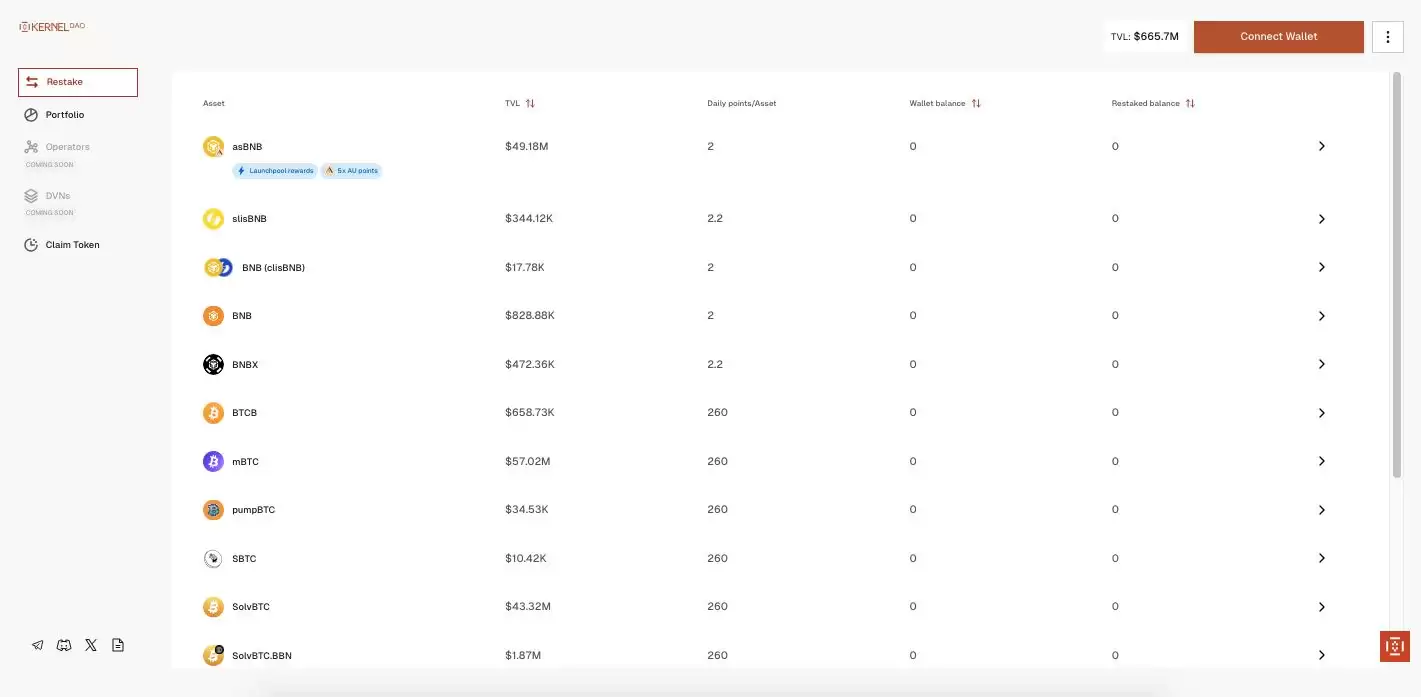This screenshot has height=697, width=1421.
Task: Expand the slisBNB row chevron
Action: pyautogui.click(x=1321, y=219)
